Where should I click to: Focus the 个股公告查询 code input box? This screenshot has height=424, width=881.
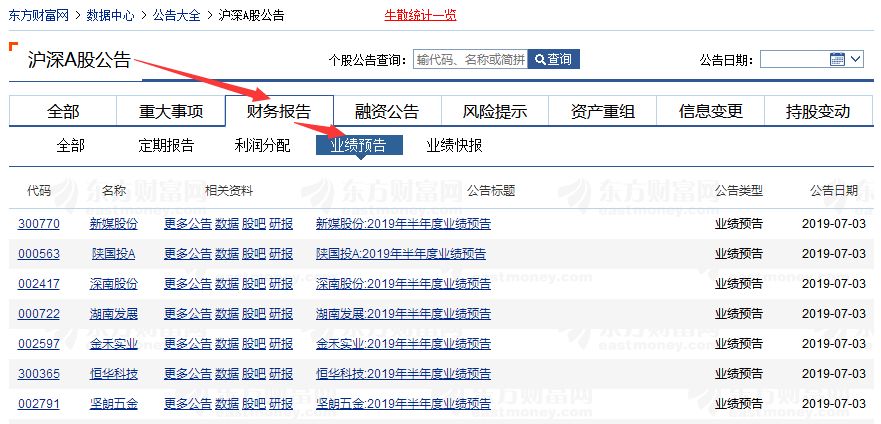[470, 60]
